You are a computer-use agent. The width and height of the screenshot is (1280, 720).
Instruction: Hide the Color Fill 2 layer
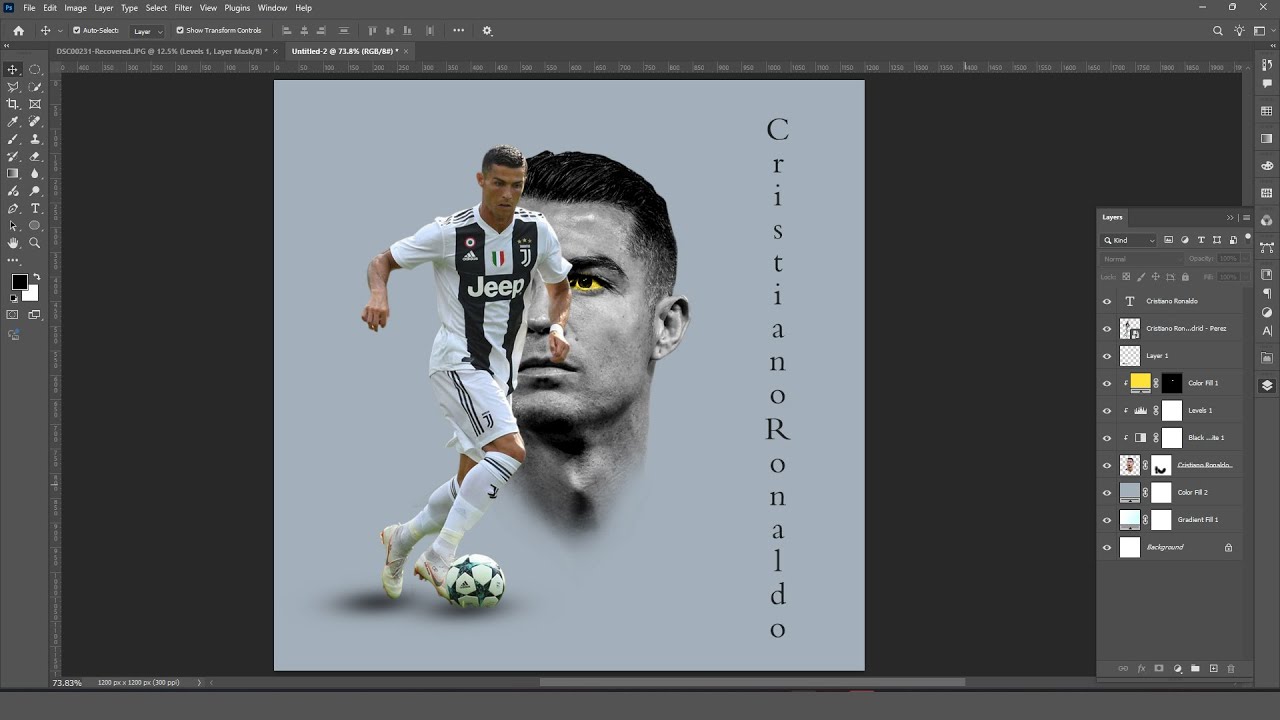1107,493
